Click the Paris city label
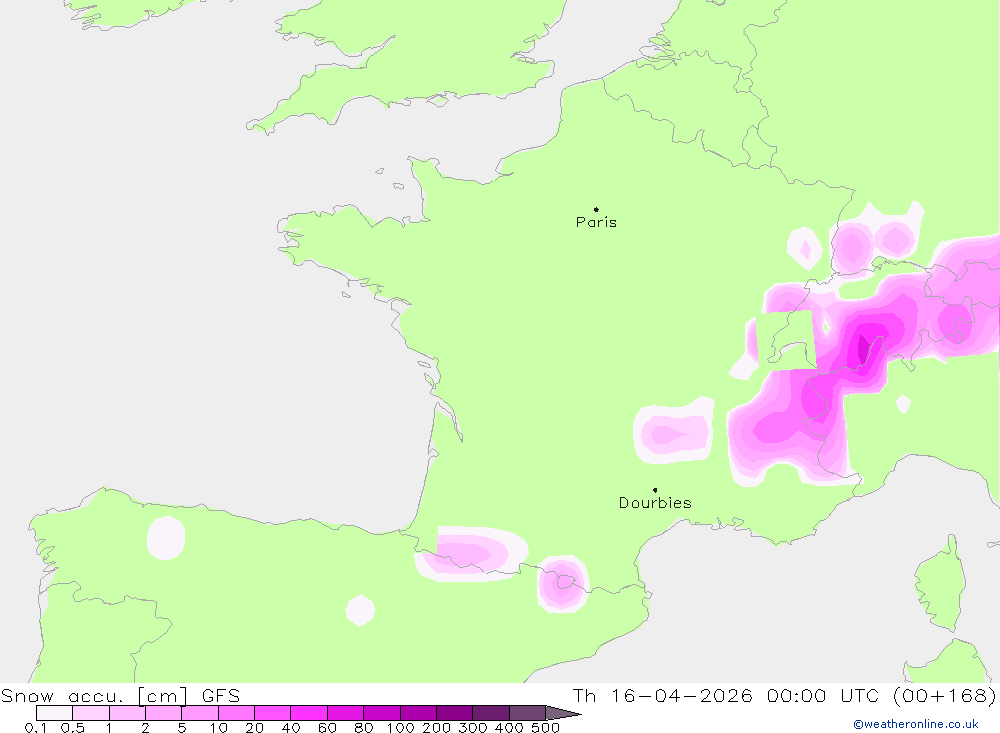The width and height of the screenshot is (1000, 733). 596,222
